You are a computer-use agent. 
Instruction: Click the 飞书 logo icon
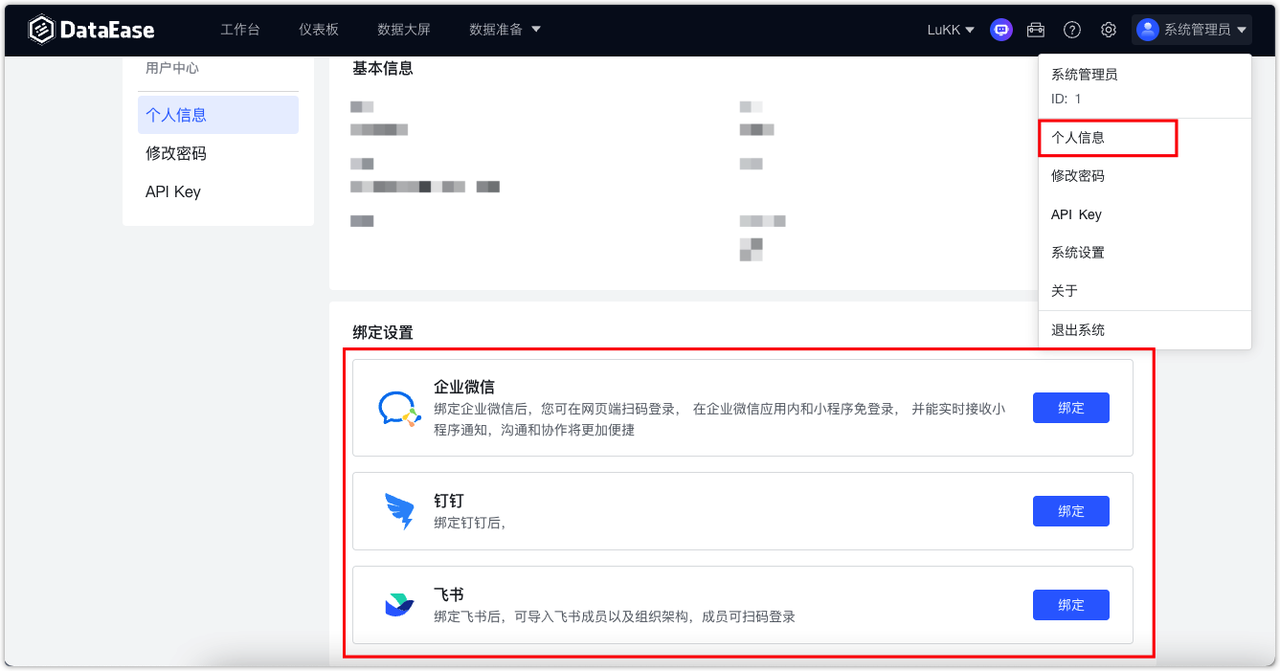399,605
